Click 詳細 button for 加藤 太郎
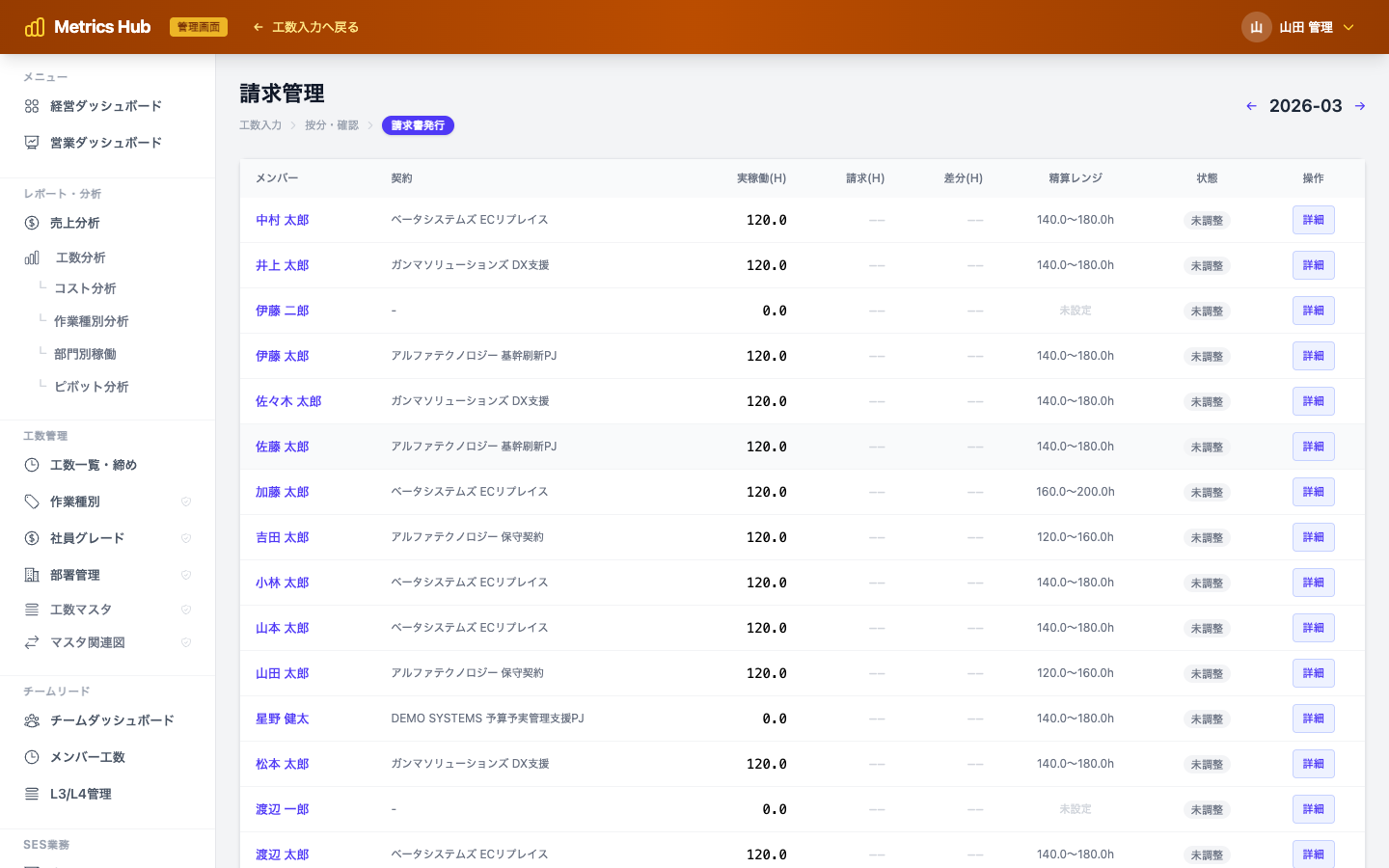The image size is (1389, 868). coord(1313,492)
